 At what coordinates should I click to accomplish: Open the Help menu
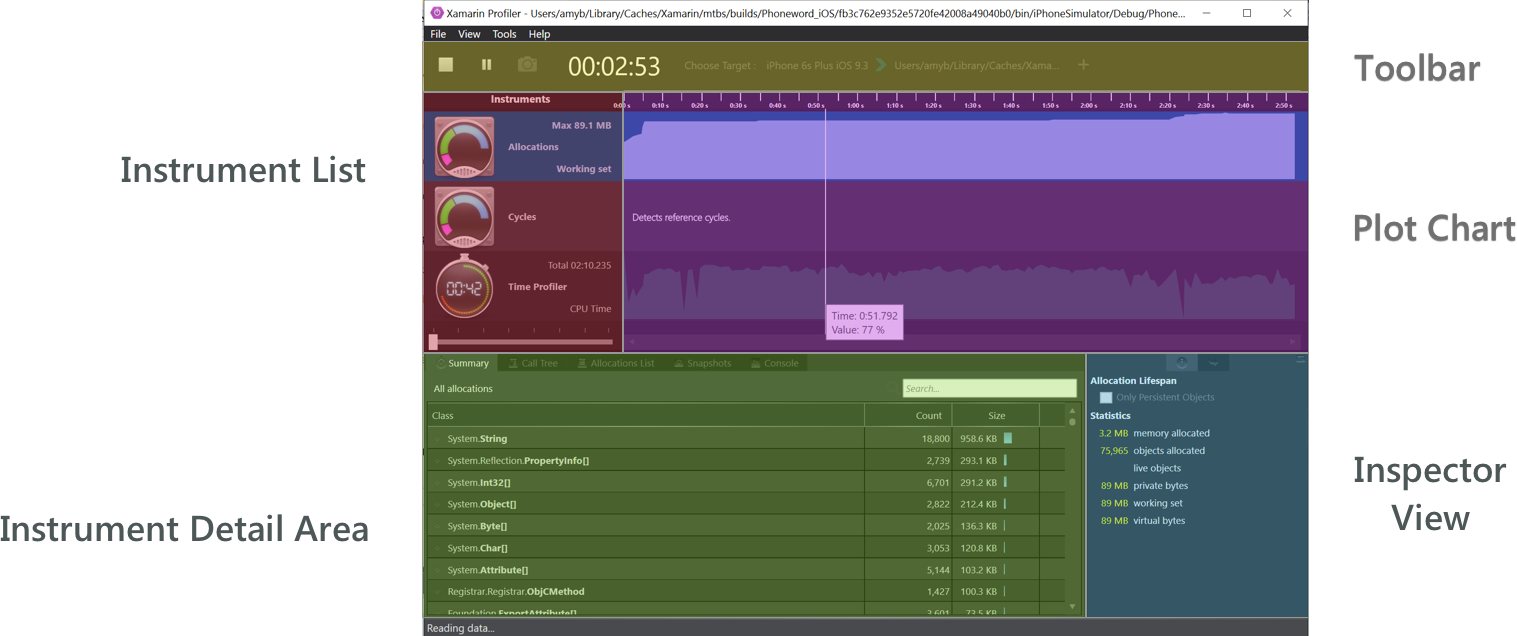(x=539, y=34)
